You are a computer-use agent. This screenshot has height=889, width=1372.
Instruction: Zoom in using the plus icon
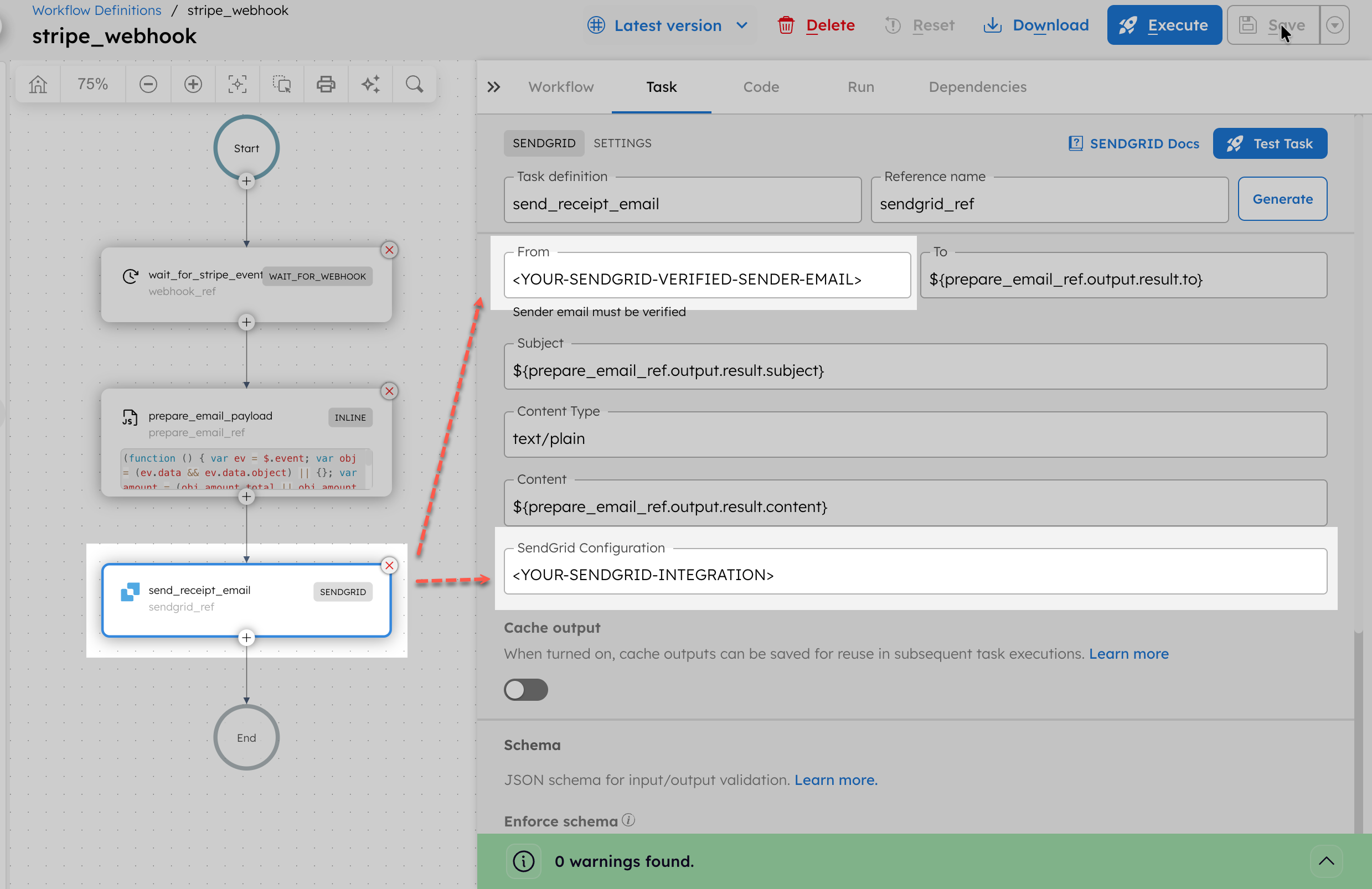point(193,84)
